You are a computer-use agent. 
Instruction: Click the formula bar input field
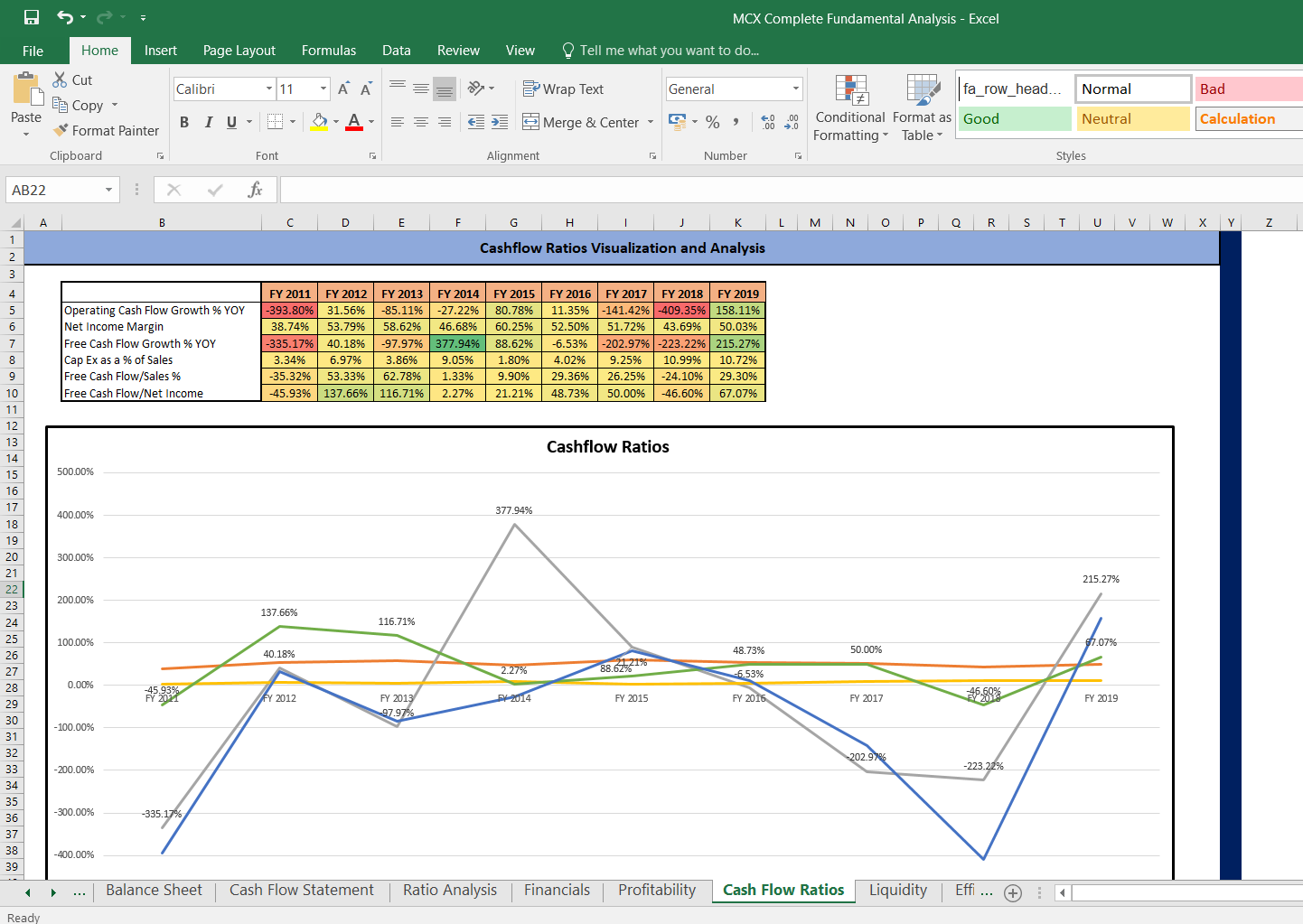pyautogui.click(x=791, y=190)
